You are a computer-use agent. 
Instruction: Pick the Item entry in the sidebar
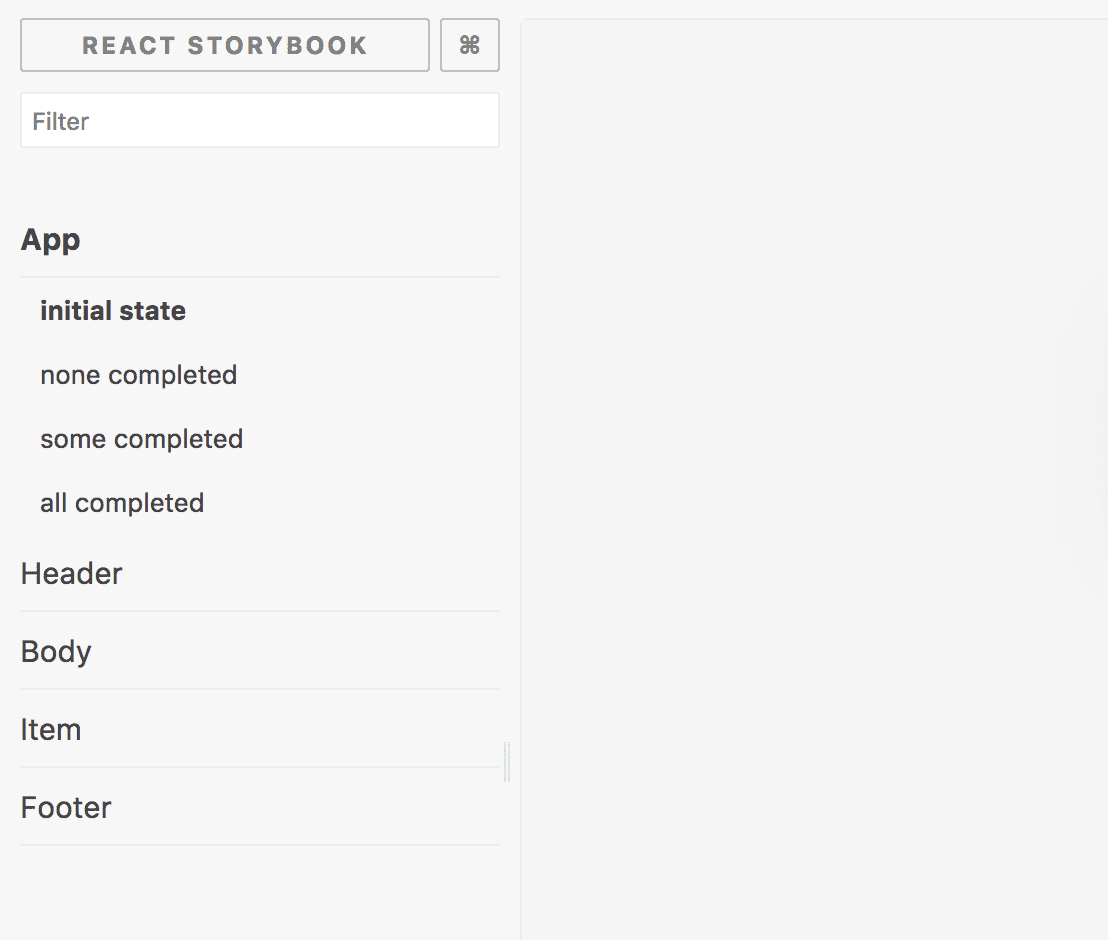pos(51,729)
